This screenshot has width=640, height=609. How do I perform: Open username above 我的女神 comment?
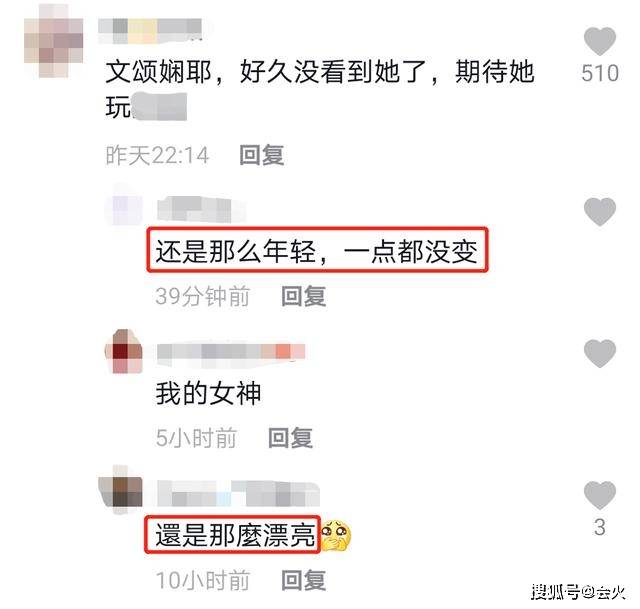231,352
